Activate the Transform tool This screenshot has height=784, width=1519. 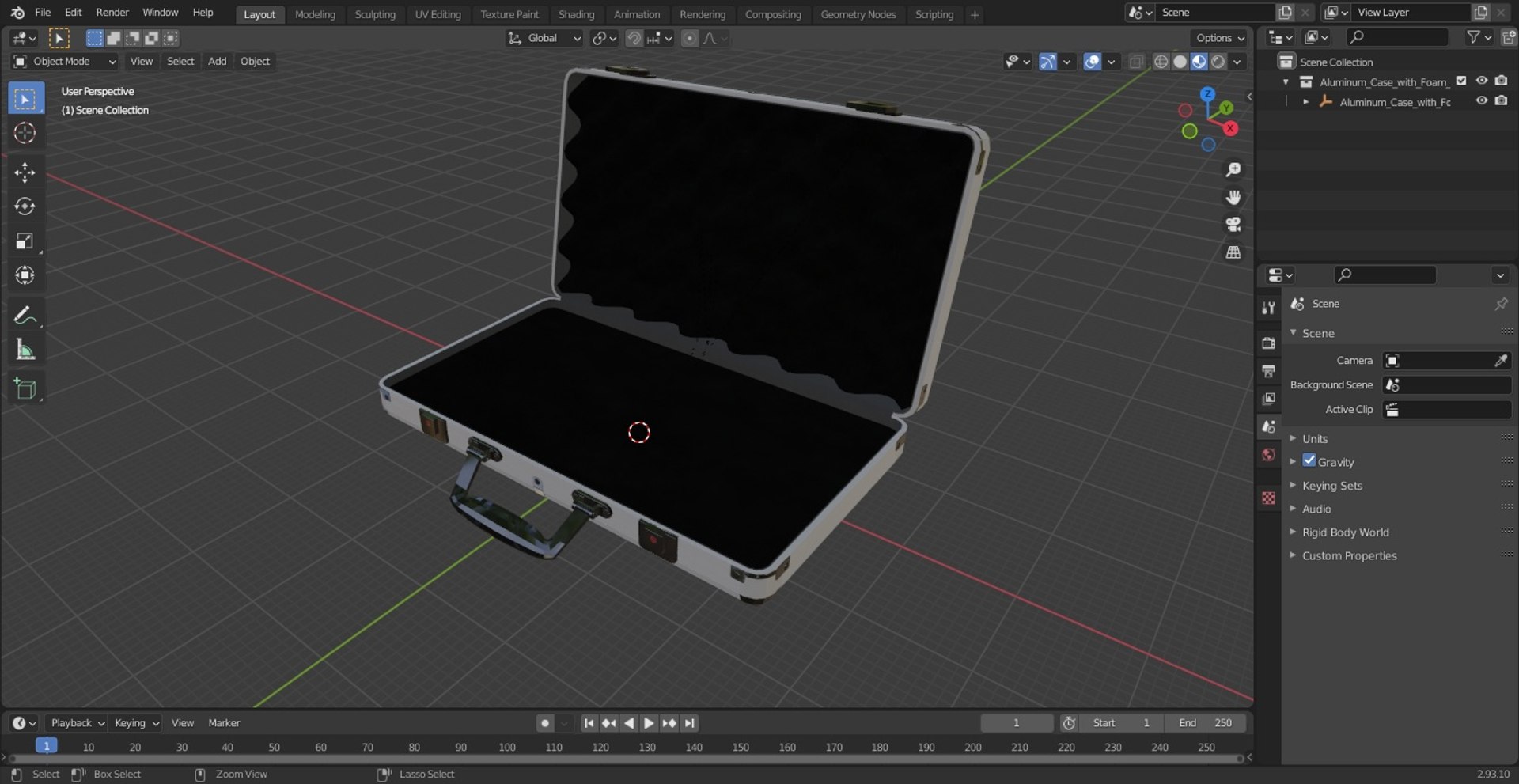(25, 275)
